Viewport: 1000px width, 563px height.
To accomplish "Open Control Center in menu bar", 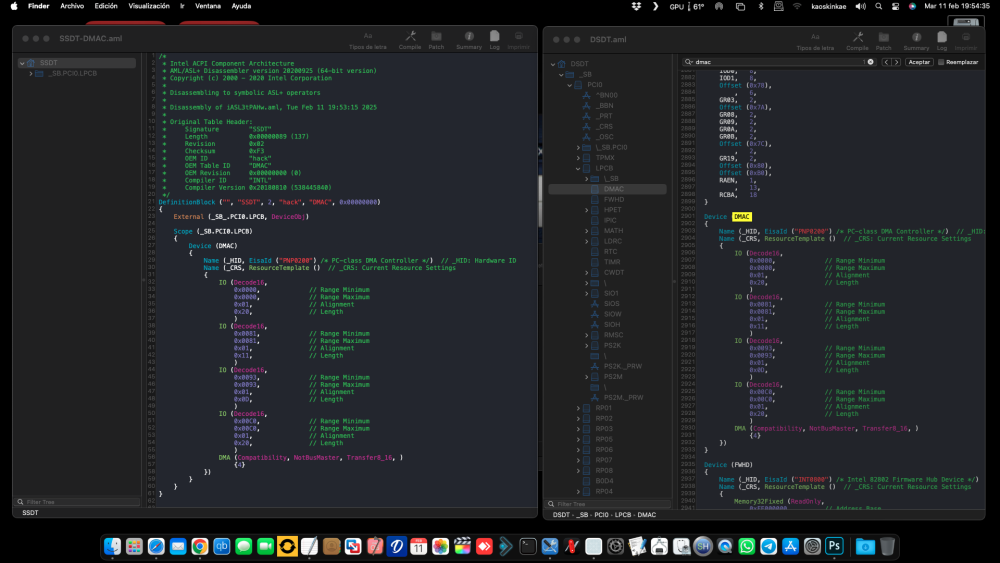I will pyautogui.click(x=895, y=6).
